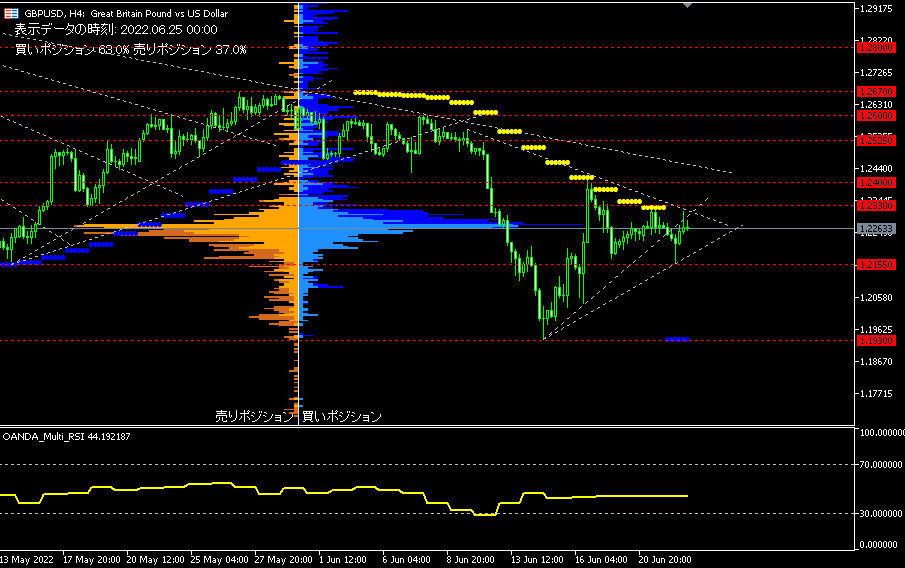Click the chart title 'GBPUSD, H4: Great Britain Pound vs US Dollar'

click(126, 13)
